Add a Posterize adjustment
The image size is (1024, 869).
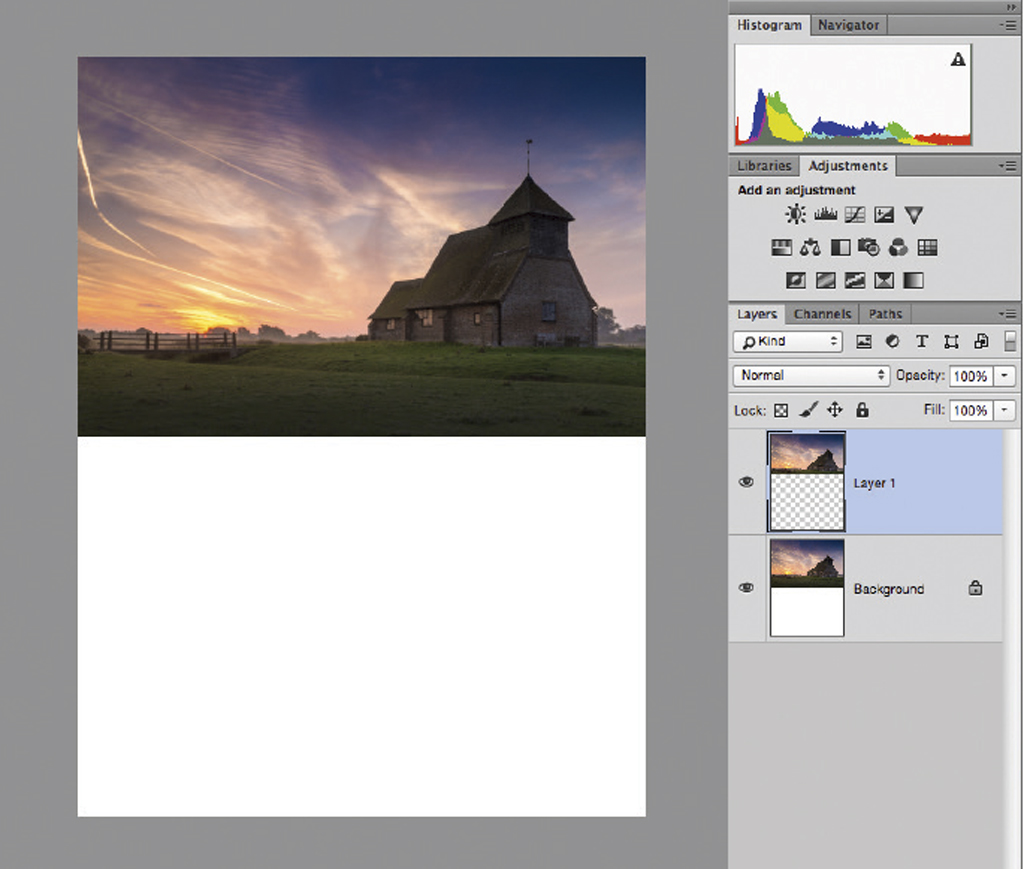[x=825, y=280]
